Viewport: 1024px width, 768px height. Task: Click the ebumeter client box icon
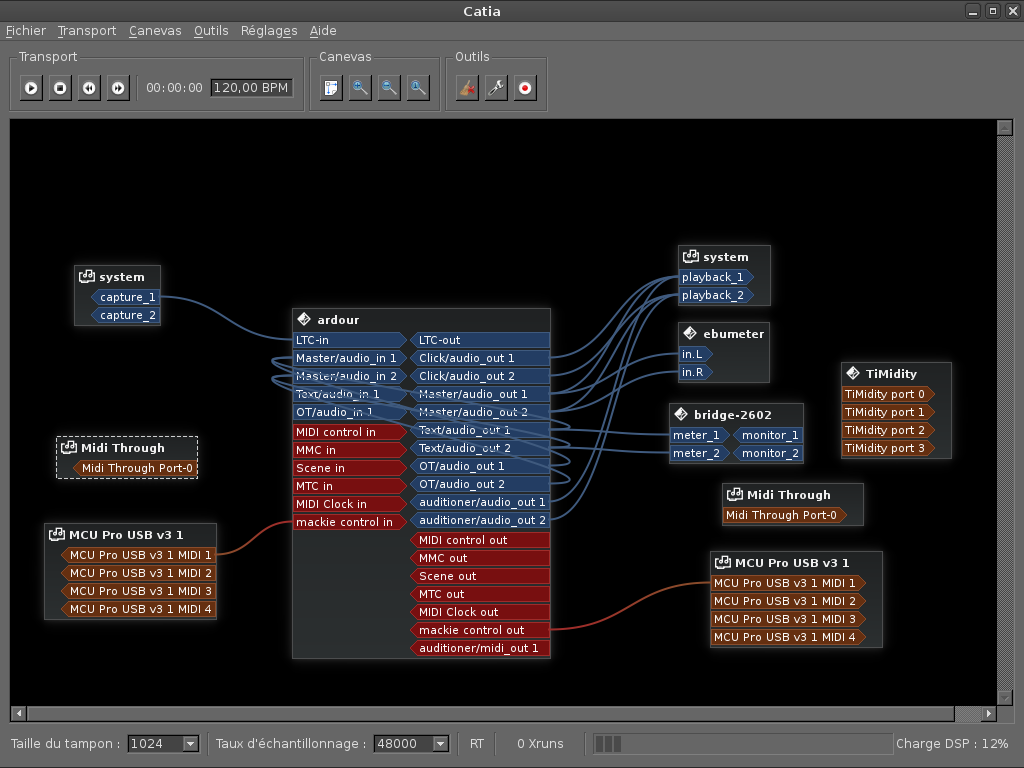click(690, 333)
